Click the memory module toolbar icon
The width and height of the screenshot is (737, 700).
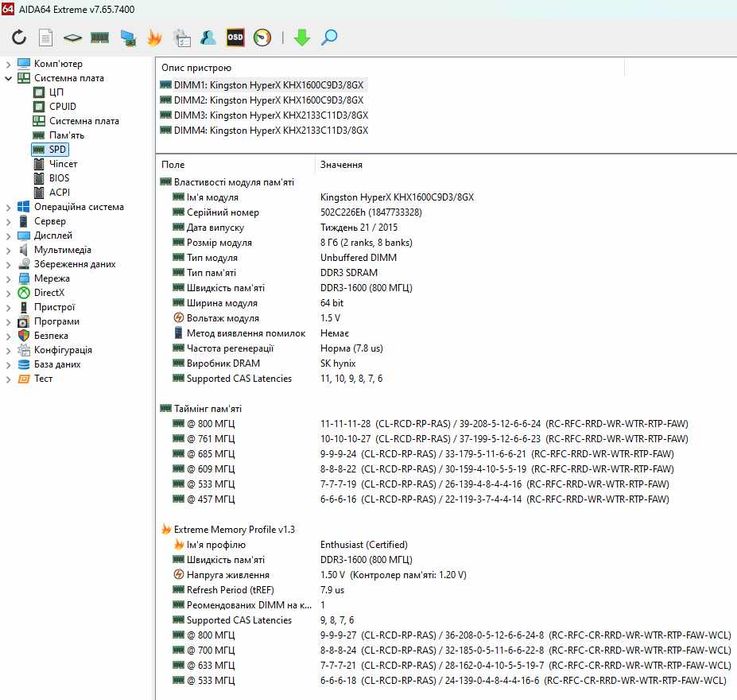click(100, 38)
